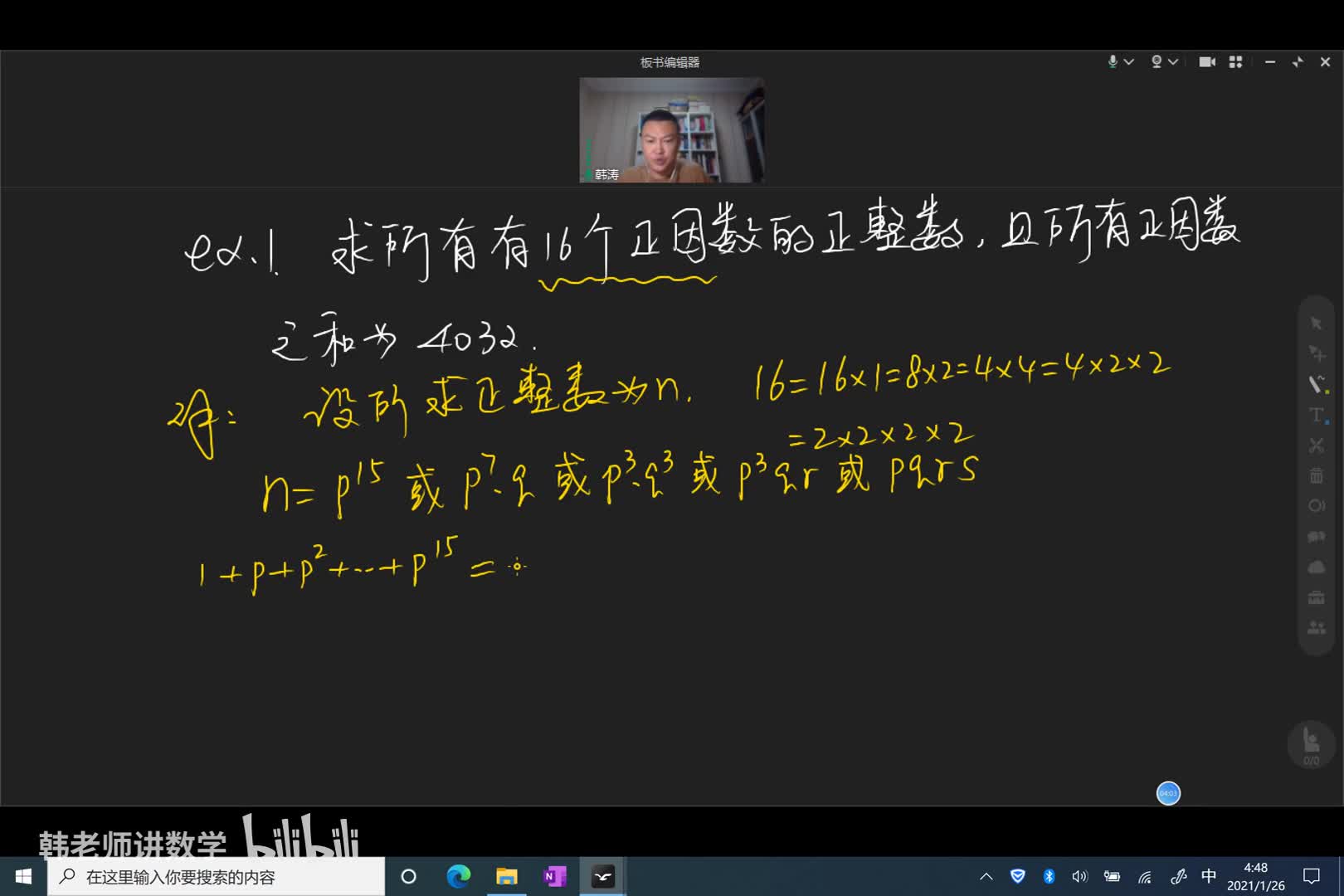The width and height of the screenshot is (1344, 896).
Task: Click the trash can delete tool
Action: (x=1317, y=475)
